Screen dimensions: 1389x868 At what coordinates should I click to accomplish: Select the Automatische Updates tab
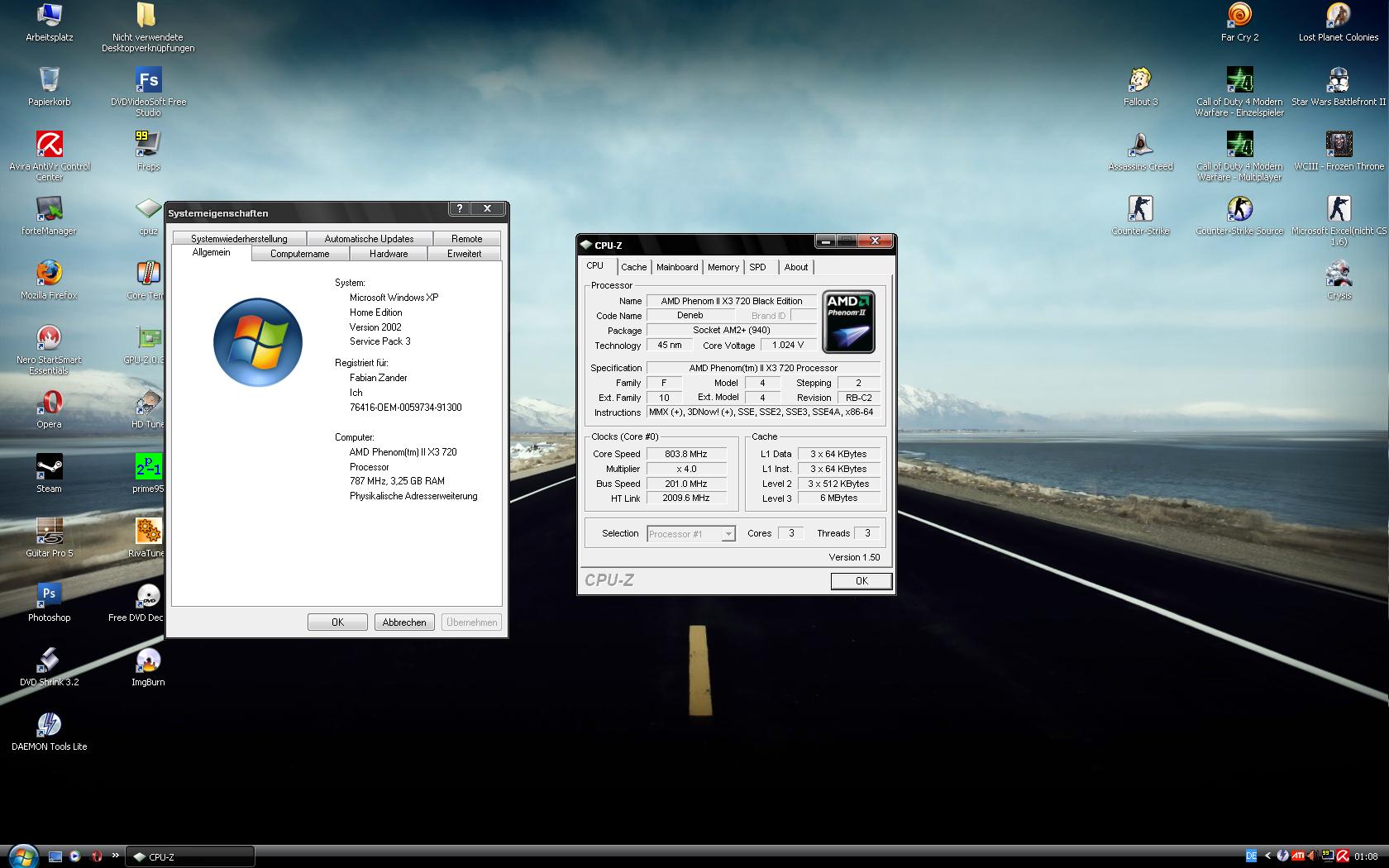pyautogui.click(x=369, y=239)
